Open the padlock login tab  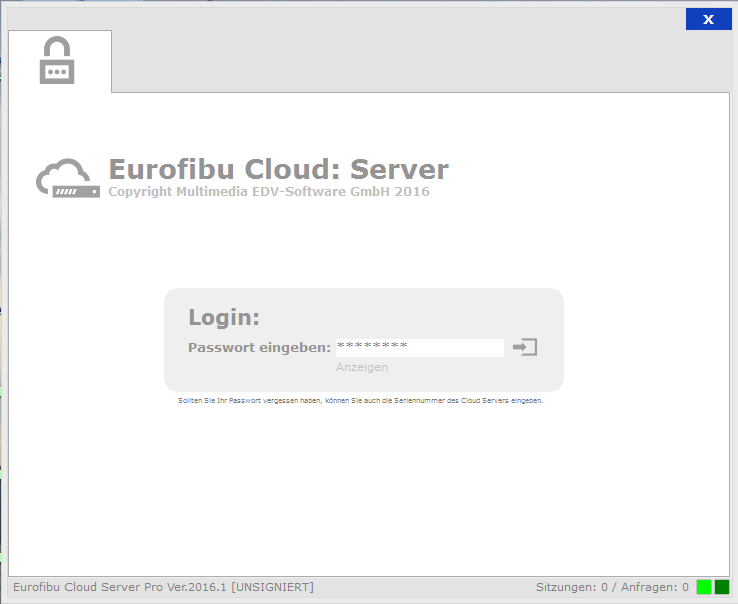(60, 61)
